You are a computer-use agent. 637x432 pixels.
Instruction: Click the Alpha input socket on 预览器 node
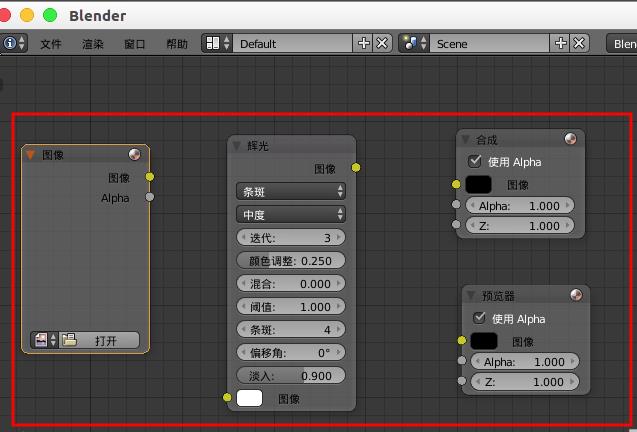(462, 360)
